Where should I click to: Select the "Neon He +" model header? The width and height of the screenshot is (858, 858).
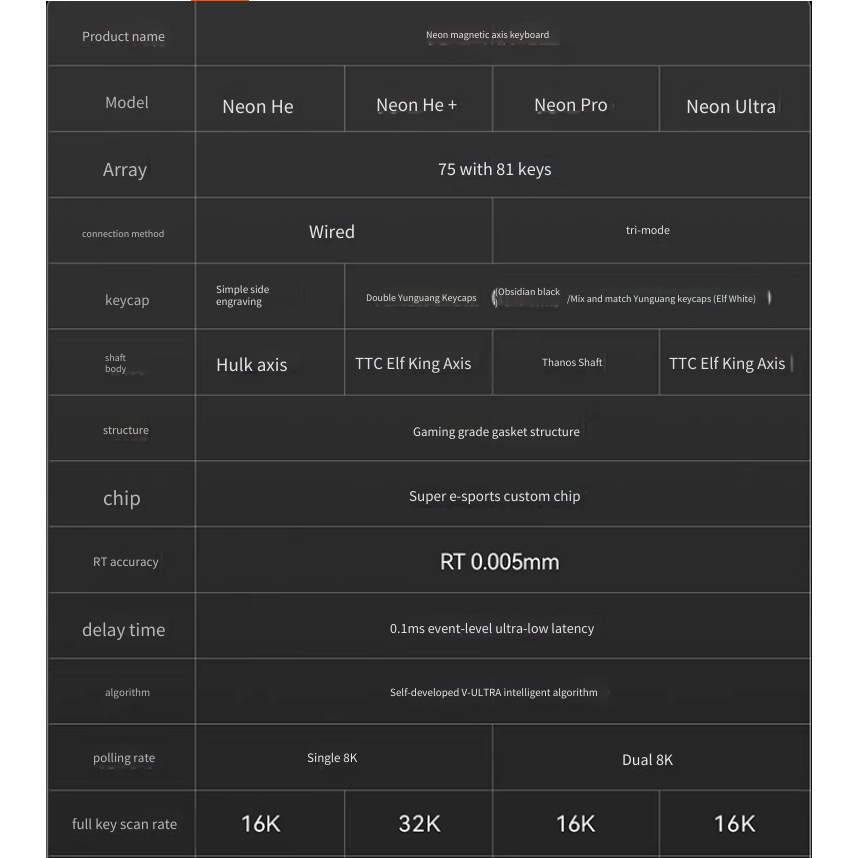tap(416, 105)
